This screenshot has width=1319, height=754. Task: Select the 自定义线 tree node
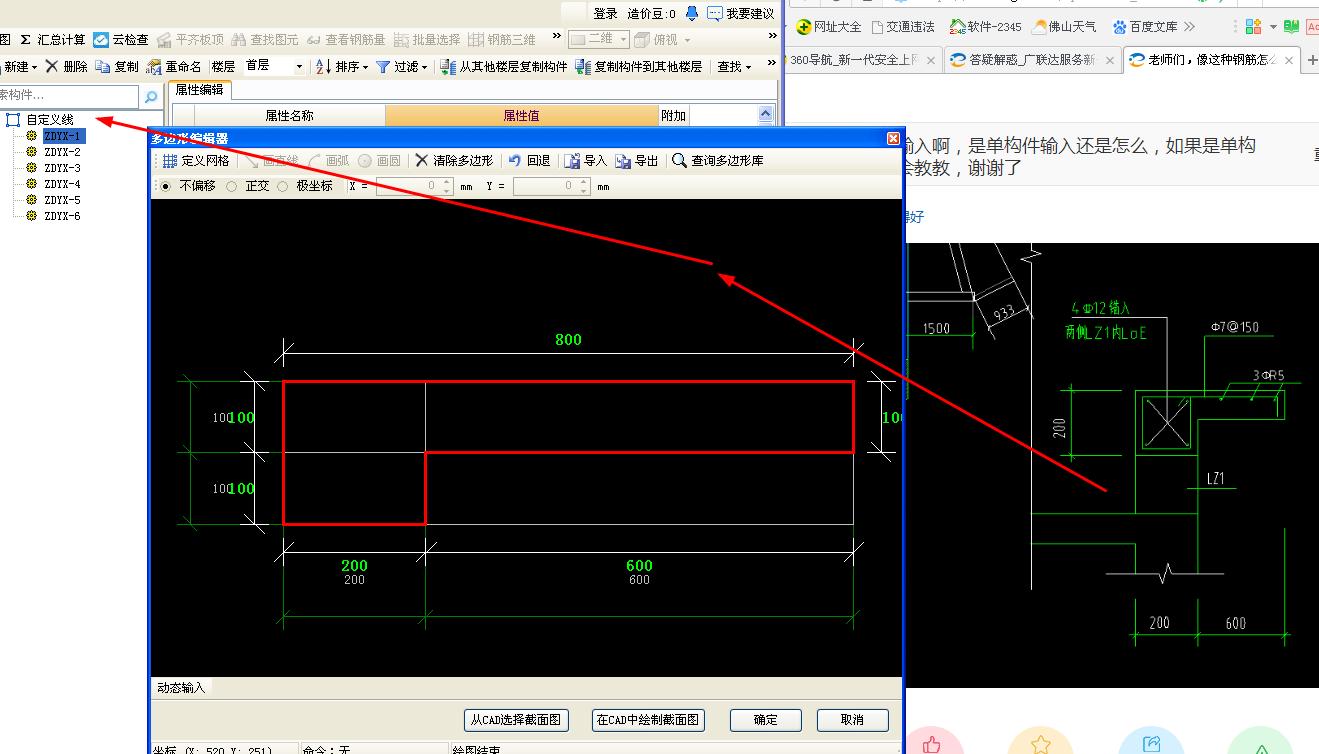point(48,120)
